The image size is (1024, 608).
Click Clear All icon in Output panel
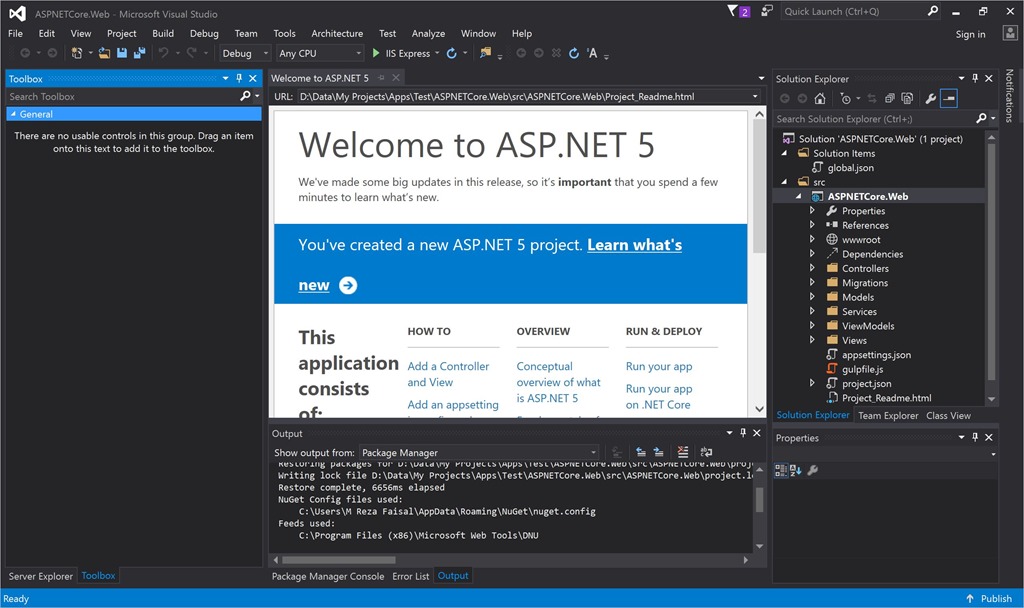tap(683, 452)
